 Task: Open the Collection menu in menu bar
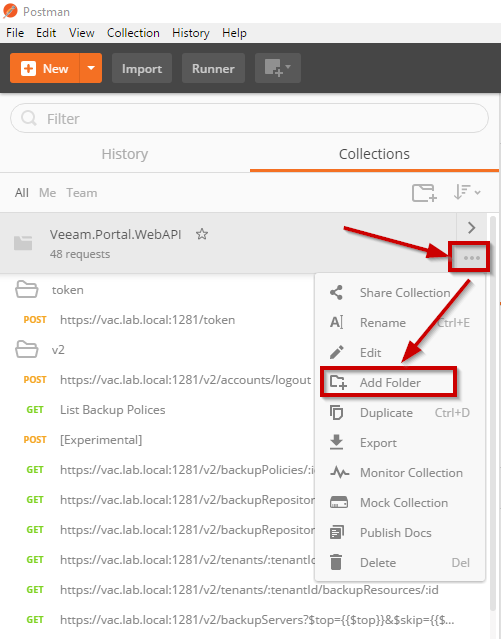133,33
